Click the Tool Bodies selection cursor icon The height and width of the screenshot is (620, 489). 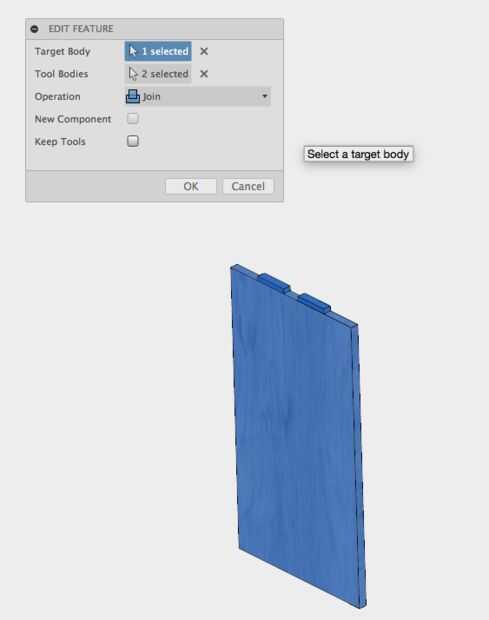(x=133, y=74)
